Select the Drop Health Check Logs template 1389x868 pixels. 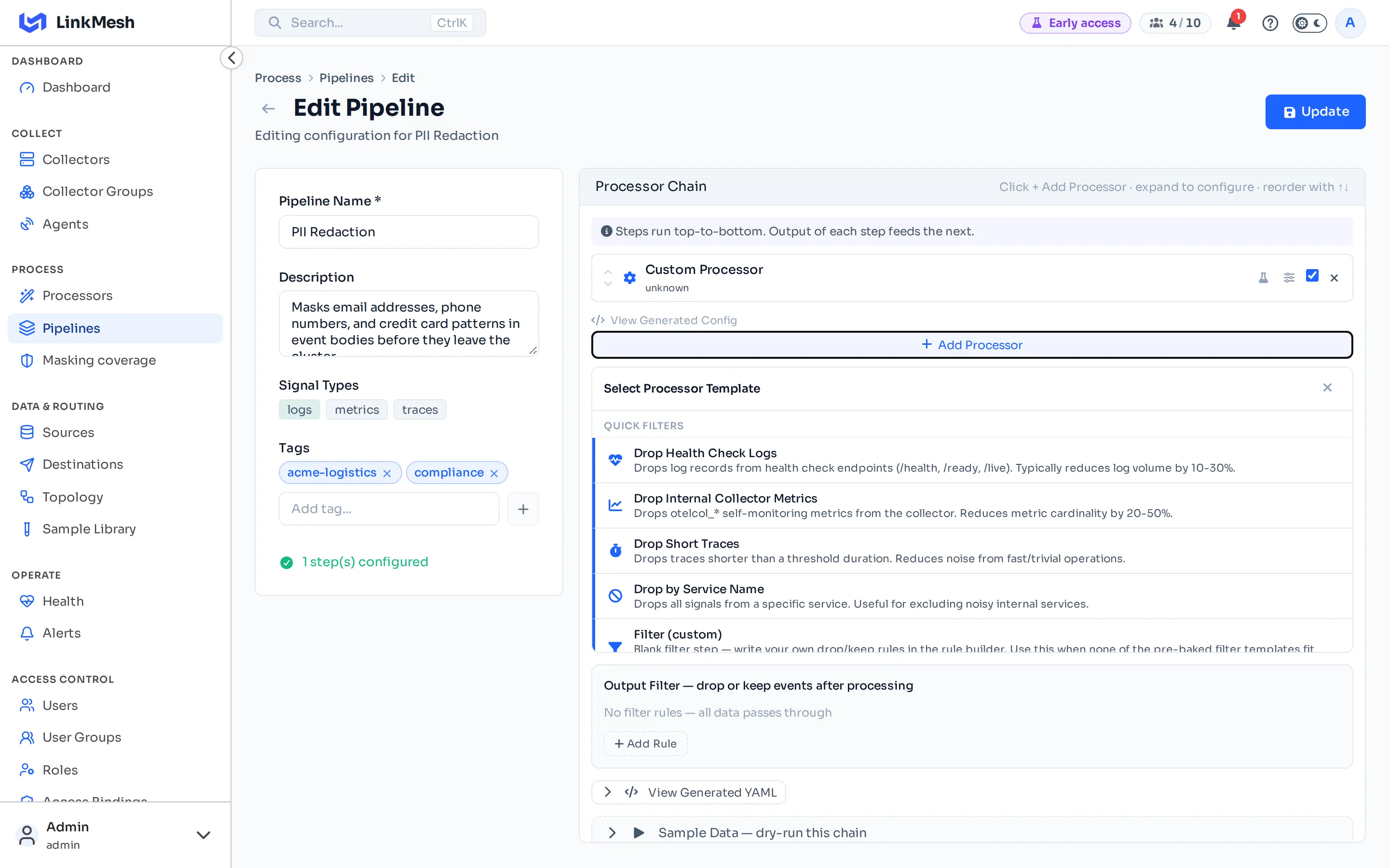pyautogui.click(x=973, y=460)
